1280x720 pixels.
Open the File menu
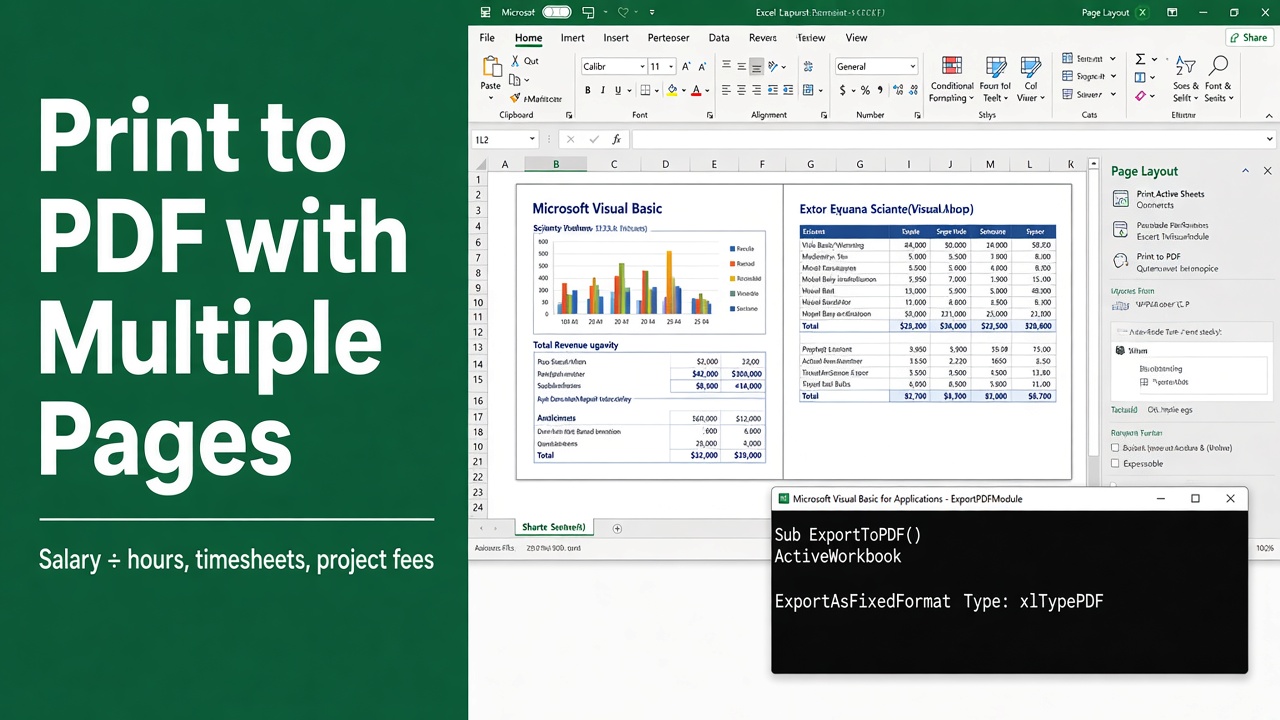coord(487,38)
